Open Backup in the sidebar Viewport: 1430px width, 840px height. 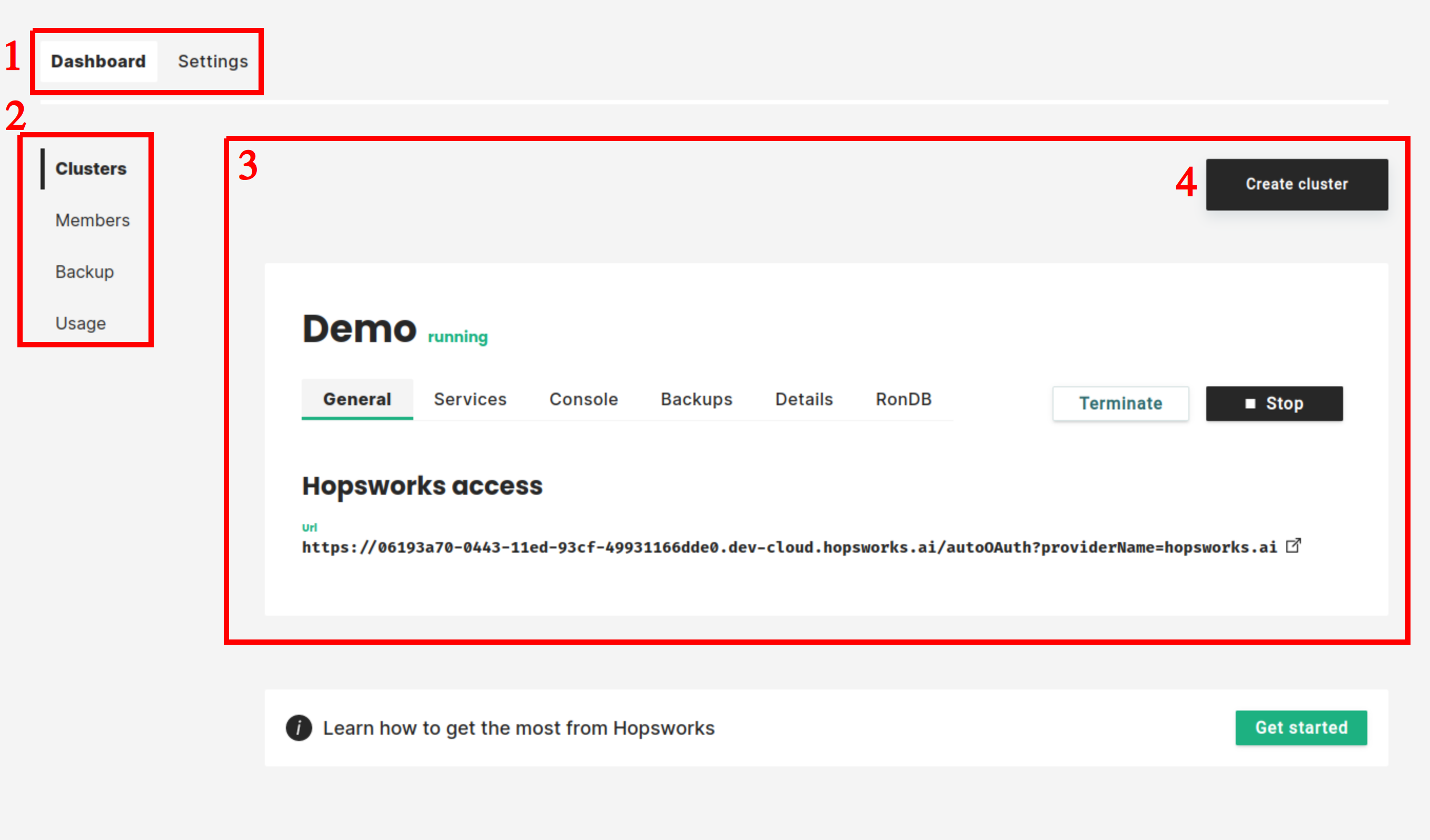click(85, 272)
